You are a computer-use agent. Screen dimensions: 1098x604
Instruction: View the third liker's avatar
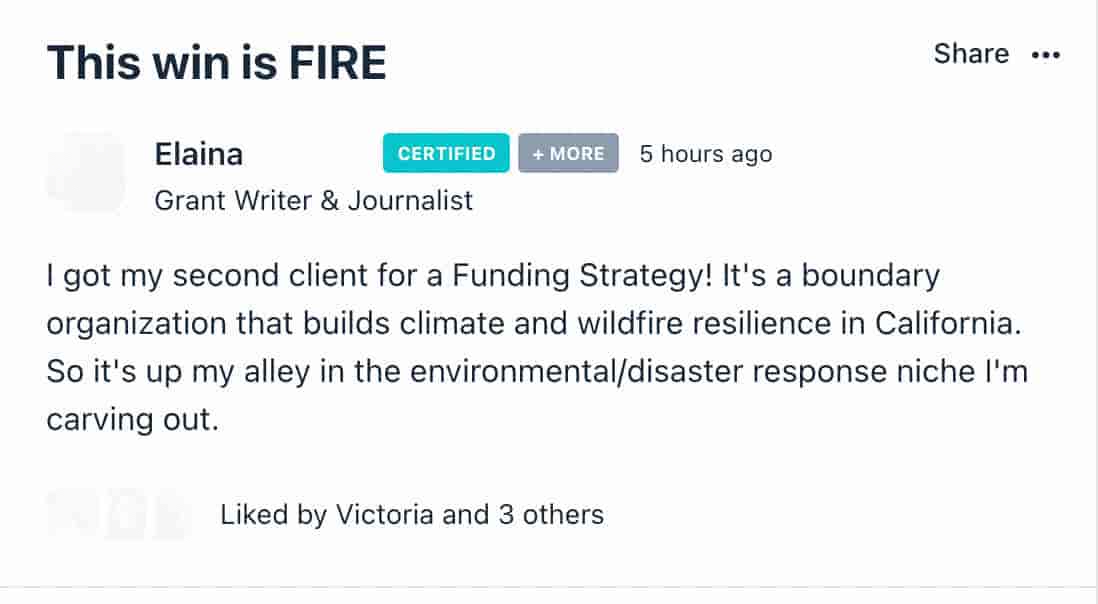click(x=173, y=514)
